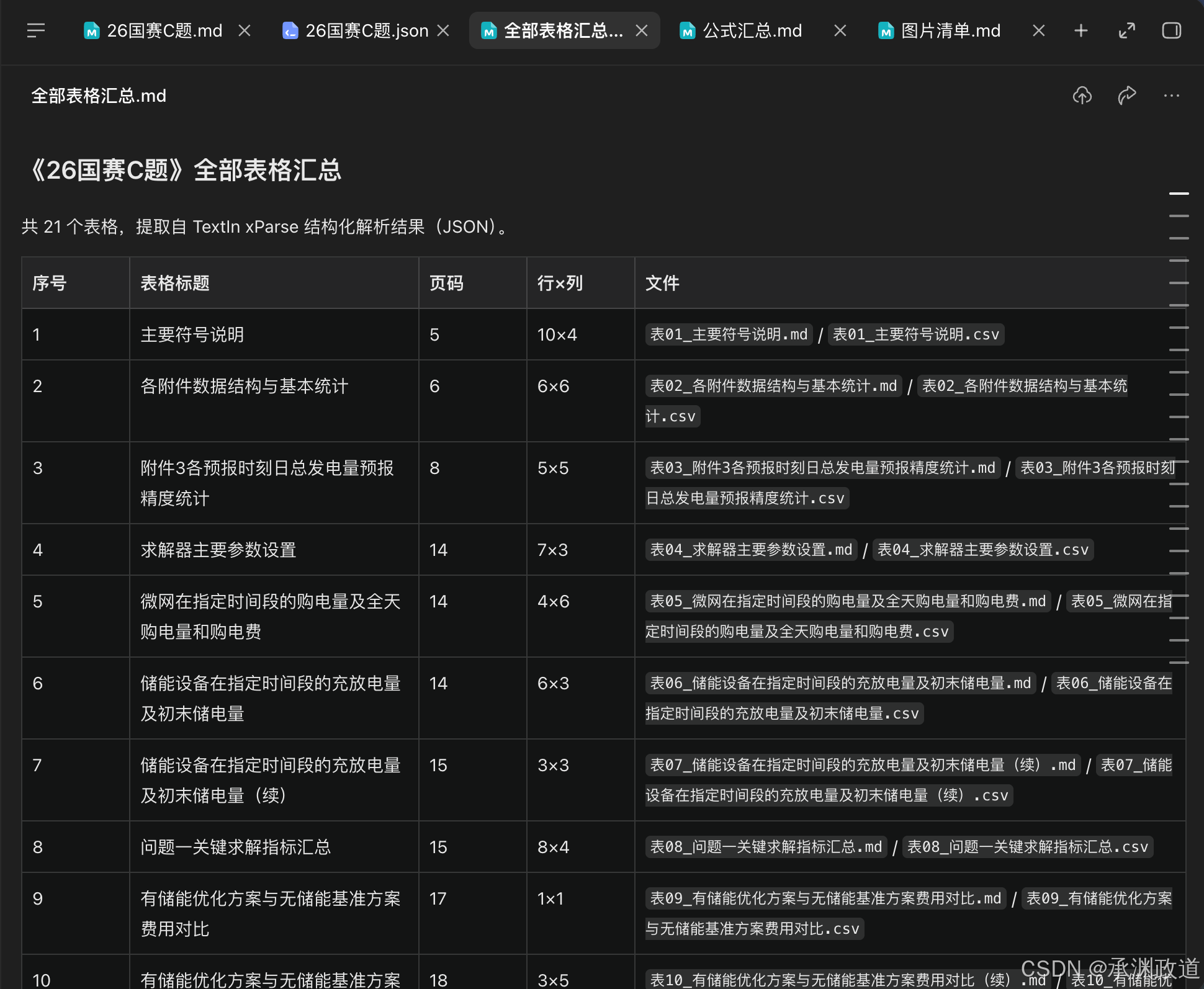1204x989 pixels.
Task: Click 表04_求解器主要参数设置.md file code
Action: (751, 550)
